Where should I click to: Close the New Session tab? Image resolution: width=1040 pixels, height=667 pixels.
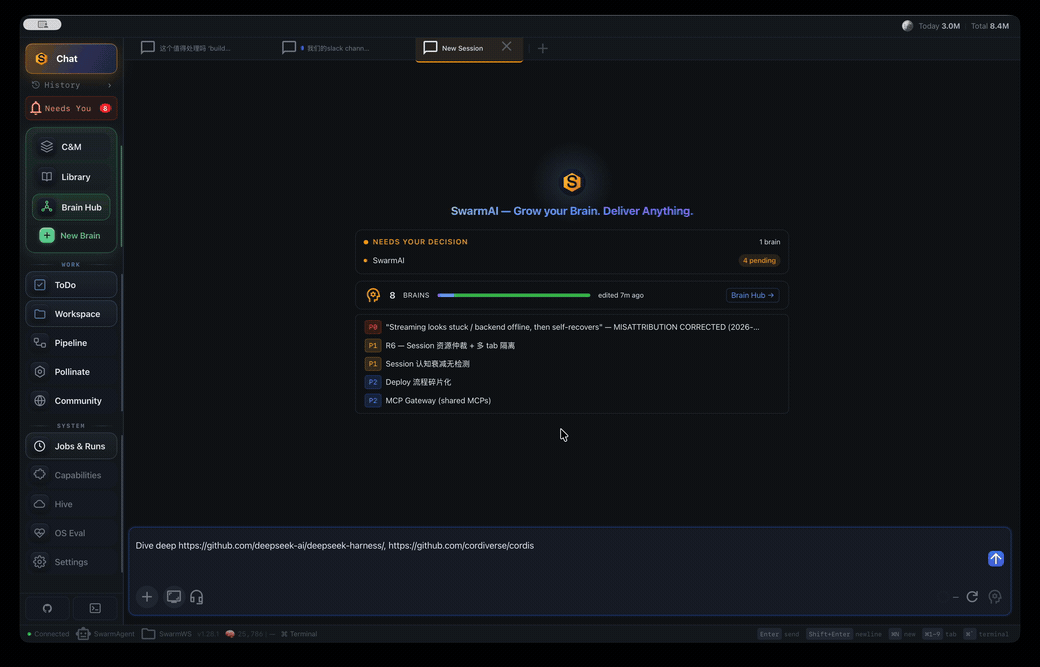coord(507,46)
